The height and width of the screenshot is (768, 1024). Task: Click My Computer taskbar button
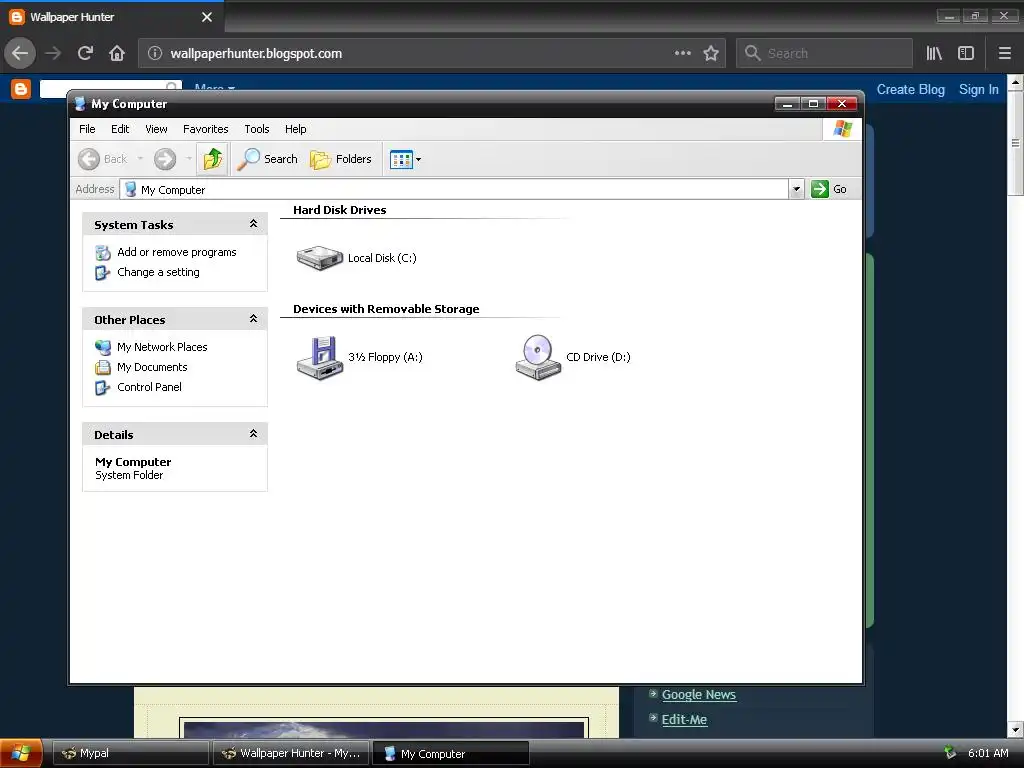pos(451,754)
